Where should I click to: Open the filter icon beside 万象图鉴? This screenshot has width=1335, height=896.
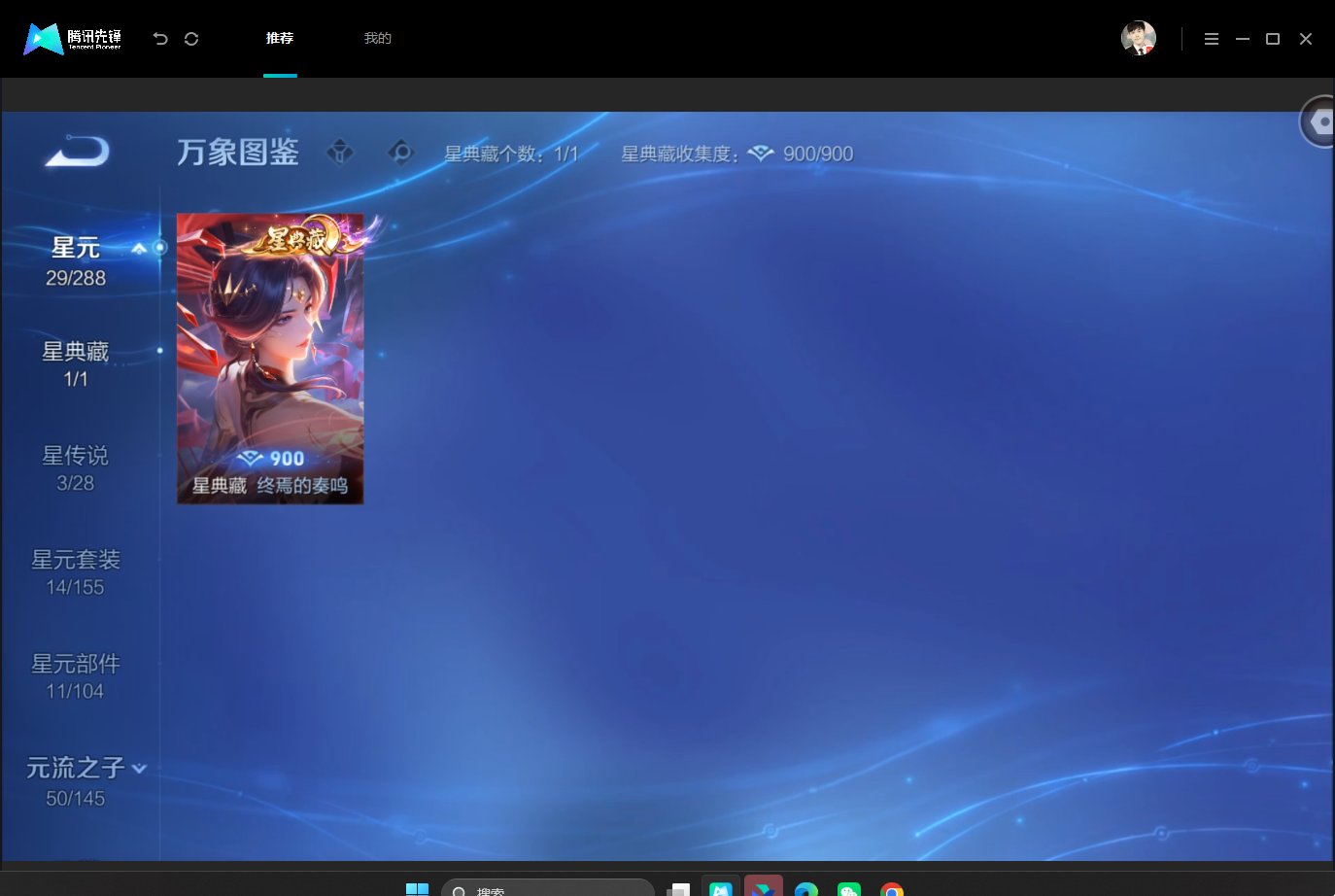[x=340, y=152]
